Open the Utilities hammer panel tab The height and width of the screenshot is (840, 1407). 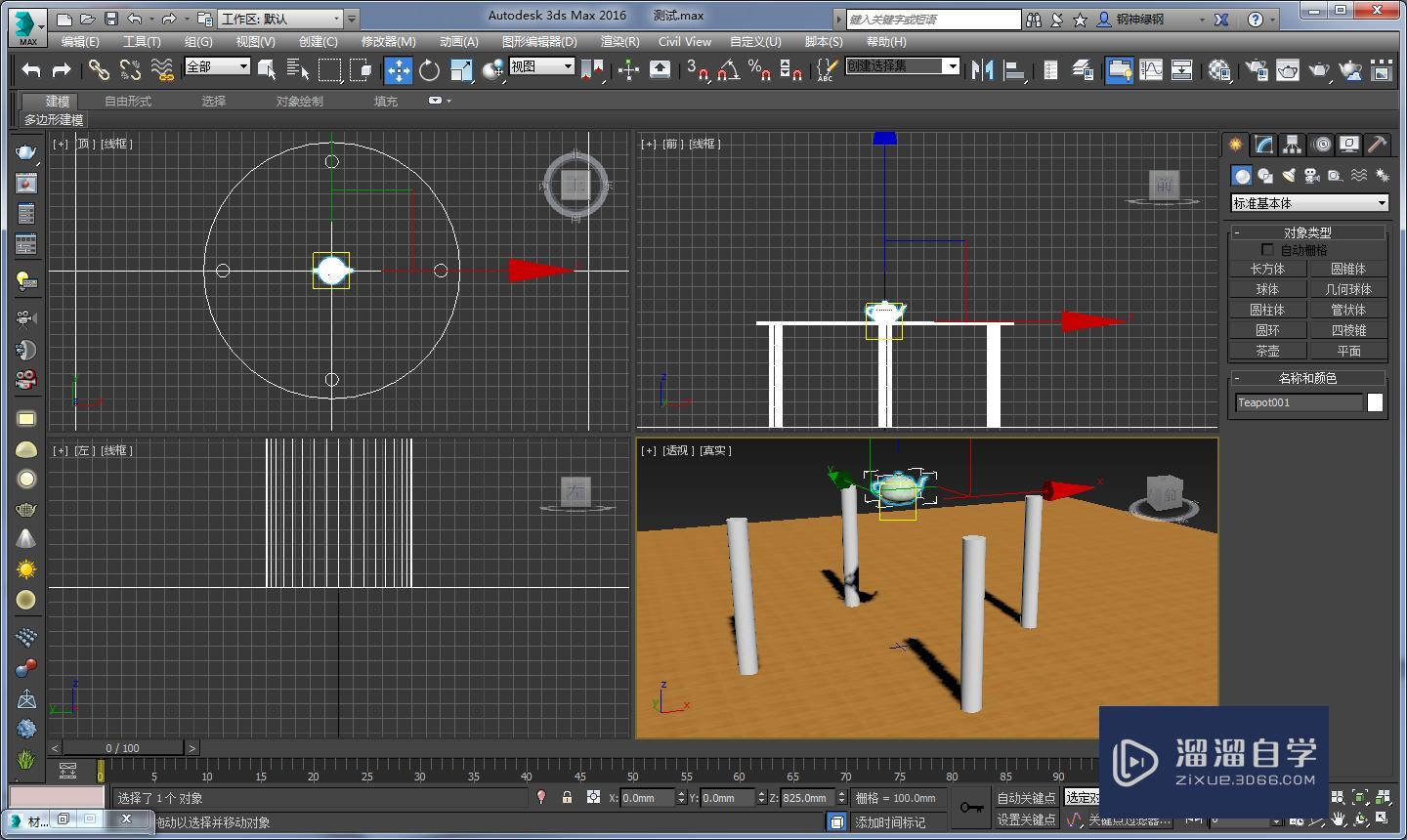coord(1378,145)
